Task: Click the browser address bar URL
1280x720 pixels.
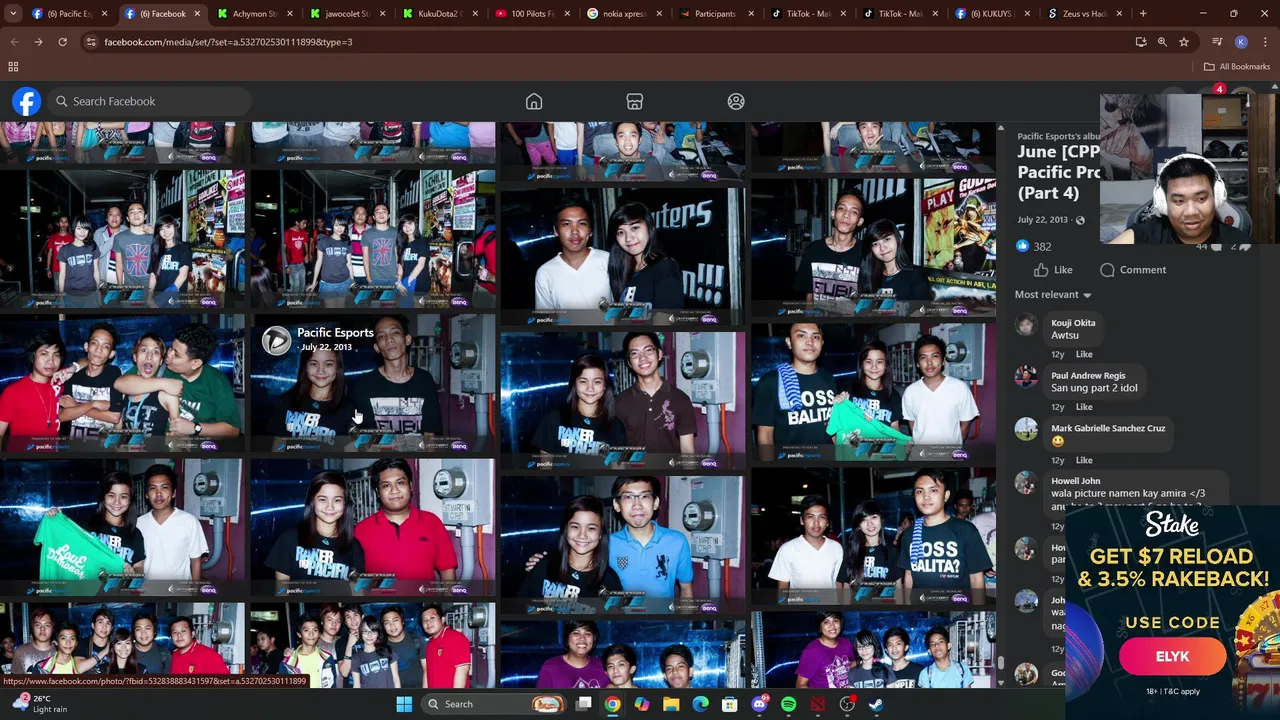Action: (x=228, y=42)
